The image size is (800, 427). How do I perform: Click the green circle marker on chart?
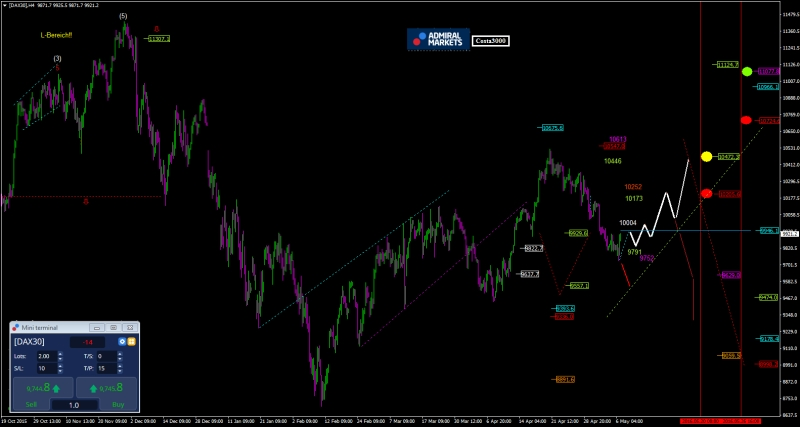click(x=746, y=71)
